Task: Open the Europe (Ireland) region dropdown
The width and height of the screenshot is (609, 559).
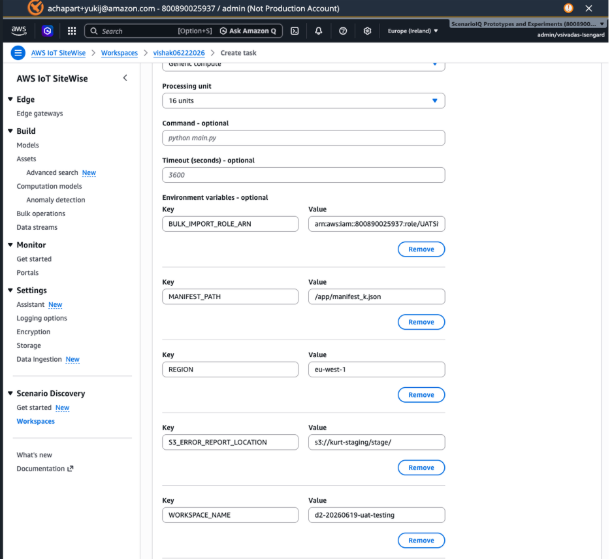Action: pos(412,31)
